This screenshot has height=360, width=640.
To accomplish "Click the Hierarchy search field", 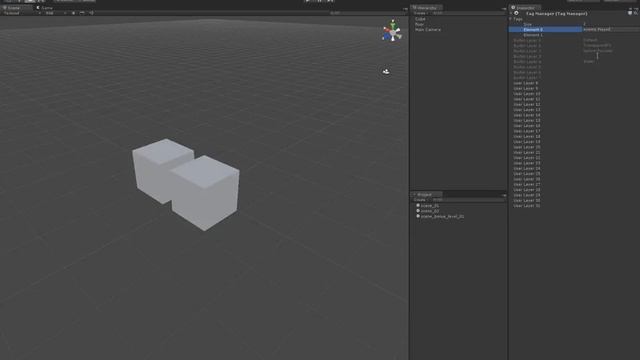I will point(467,13).
